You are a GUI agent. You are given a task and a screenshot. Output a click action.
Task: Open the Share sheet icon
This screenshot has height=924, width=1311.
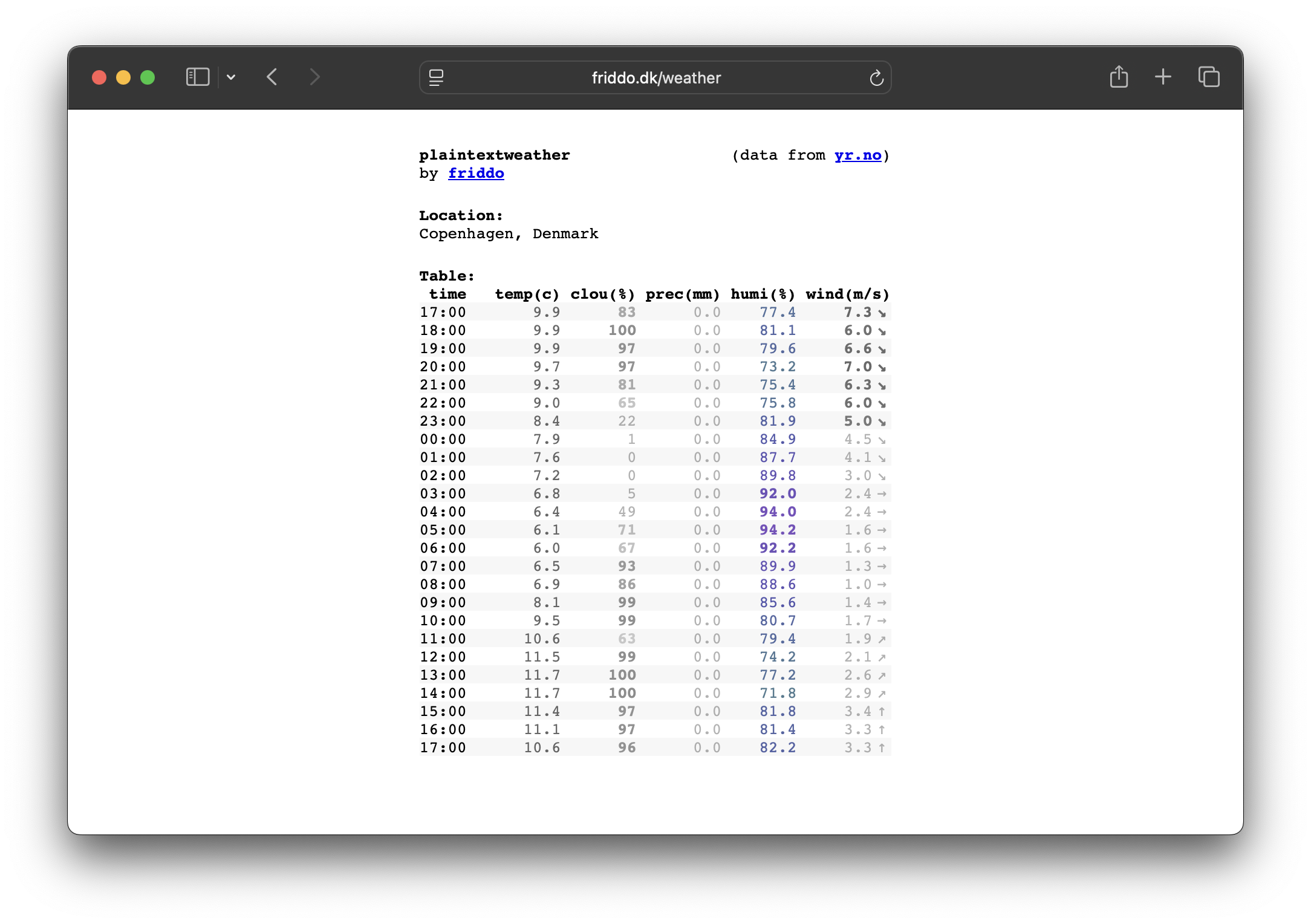(x=1119, y=77)
